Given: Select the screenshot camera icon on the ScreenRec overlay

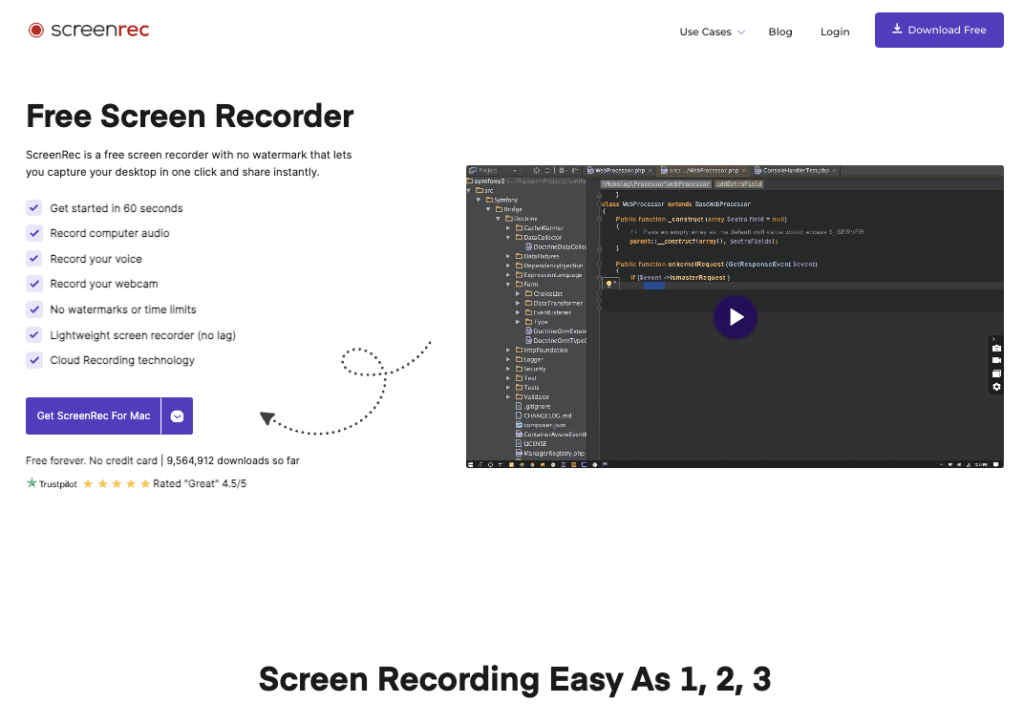Looking at the screenshot, I should (x=996, y=348).
